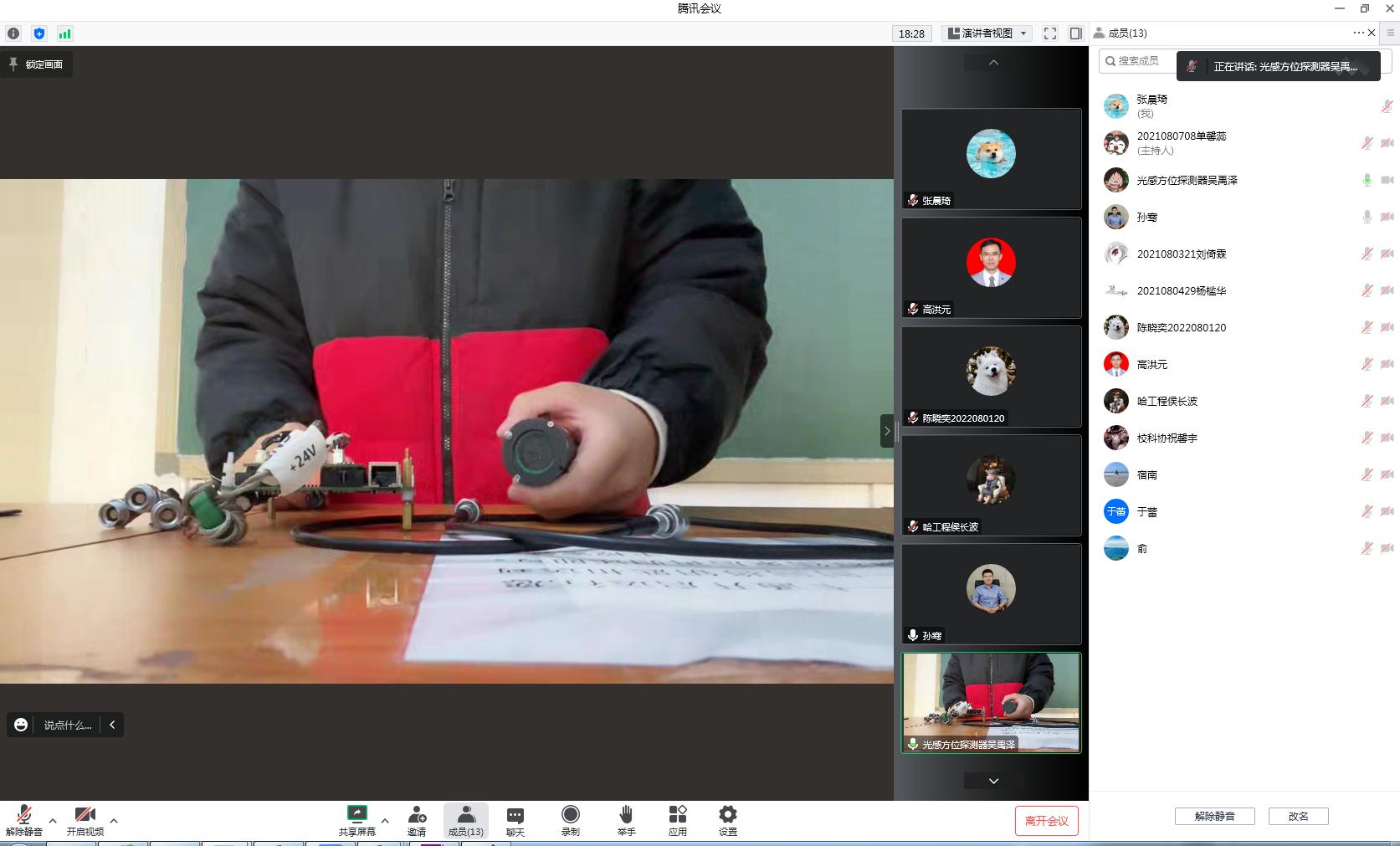
Task: Expand audio options arrow beside unmute
Action: tap(53, 821)
